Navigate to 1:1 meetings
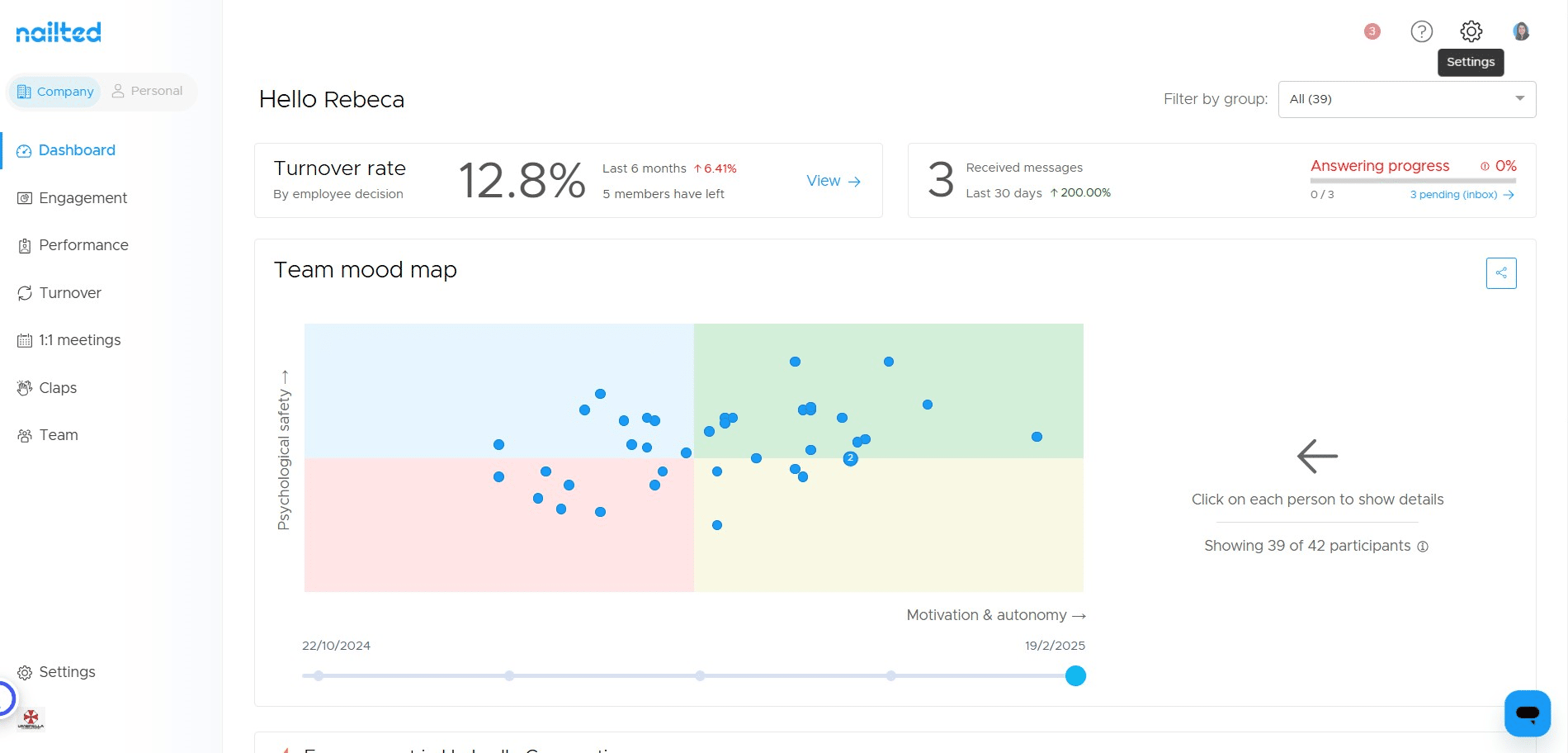 [79, 340]
